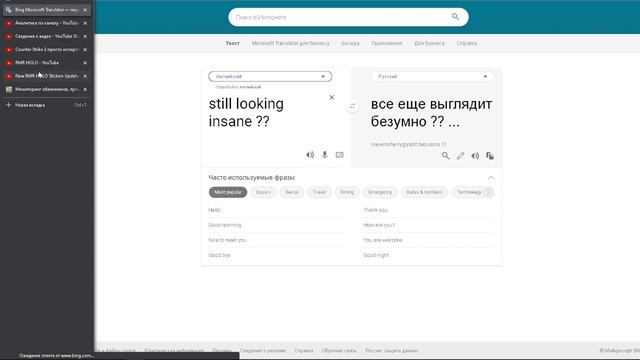Translate the phrase Good bye
Viewport: 640px width, 360px height.
[x=220, y=255]
